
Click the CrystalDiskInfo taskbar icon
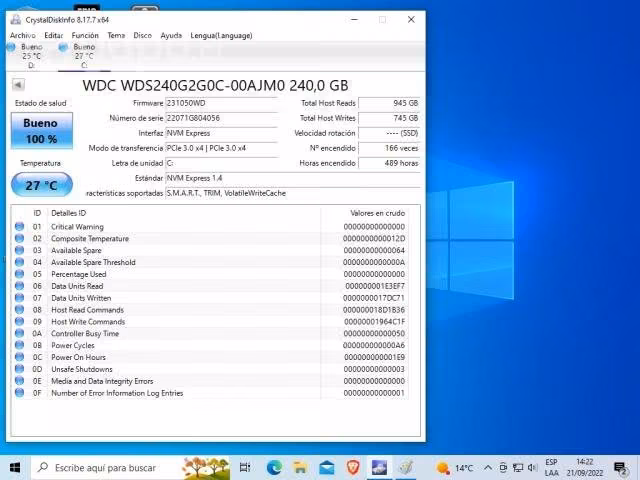click(x=379, y=468)
